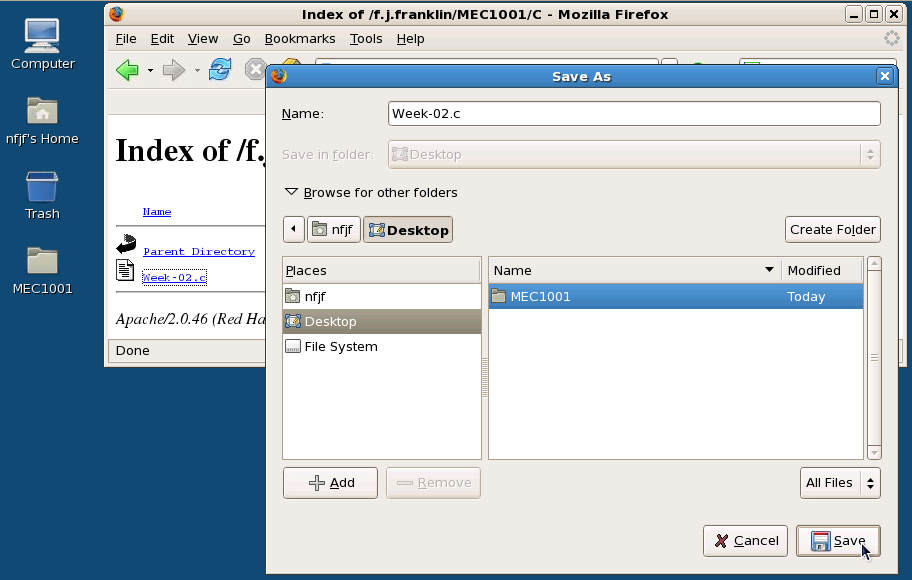Click the Forward arrow in Firefox toolbar

(174, 70)
